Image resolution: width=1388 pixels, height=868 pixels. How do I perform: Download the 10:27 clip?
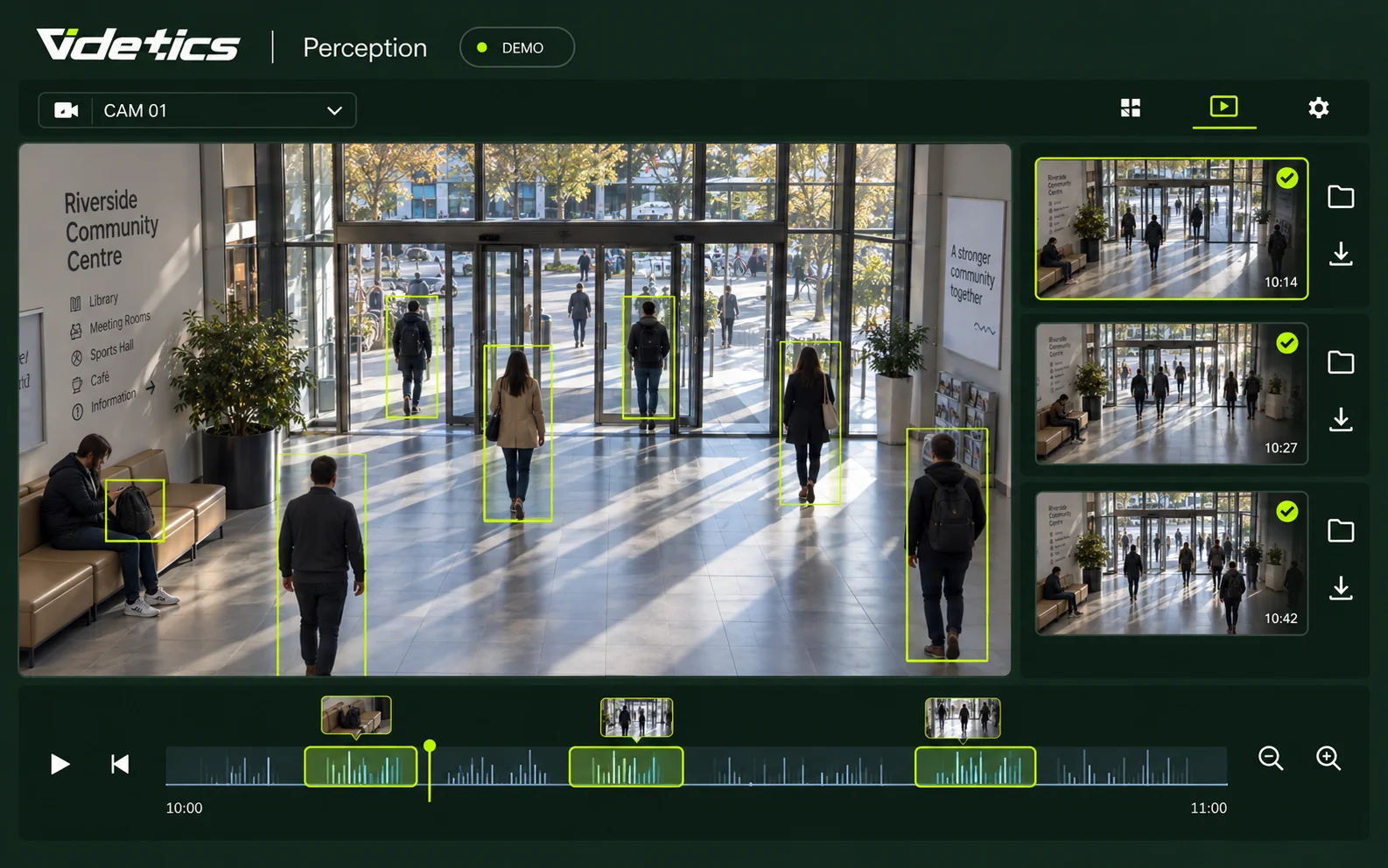coord(1341,420)
